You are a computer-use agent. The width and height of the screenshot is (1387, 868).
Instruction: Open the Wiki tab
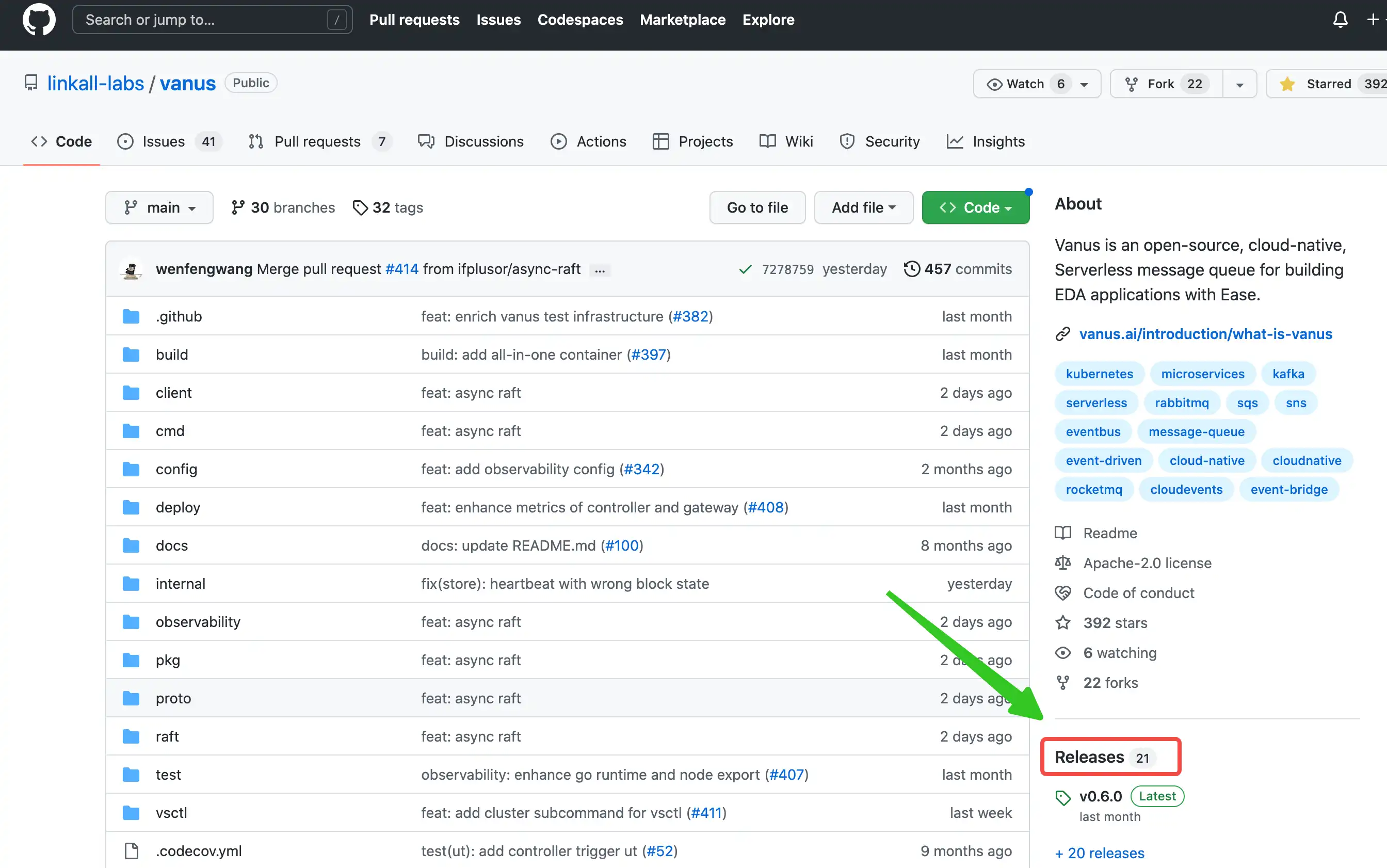click(x=786, y=141)
